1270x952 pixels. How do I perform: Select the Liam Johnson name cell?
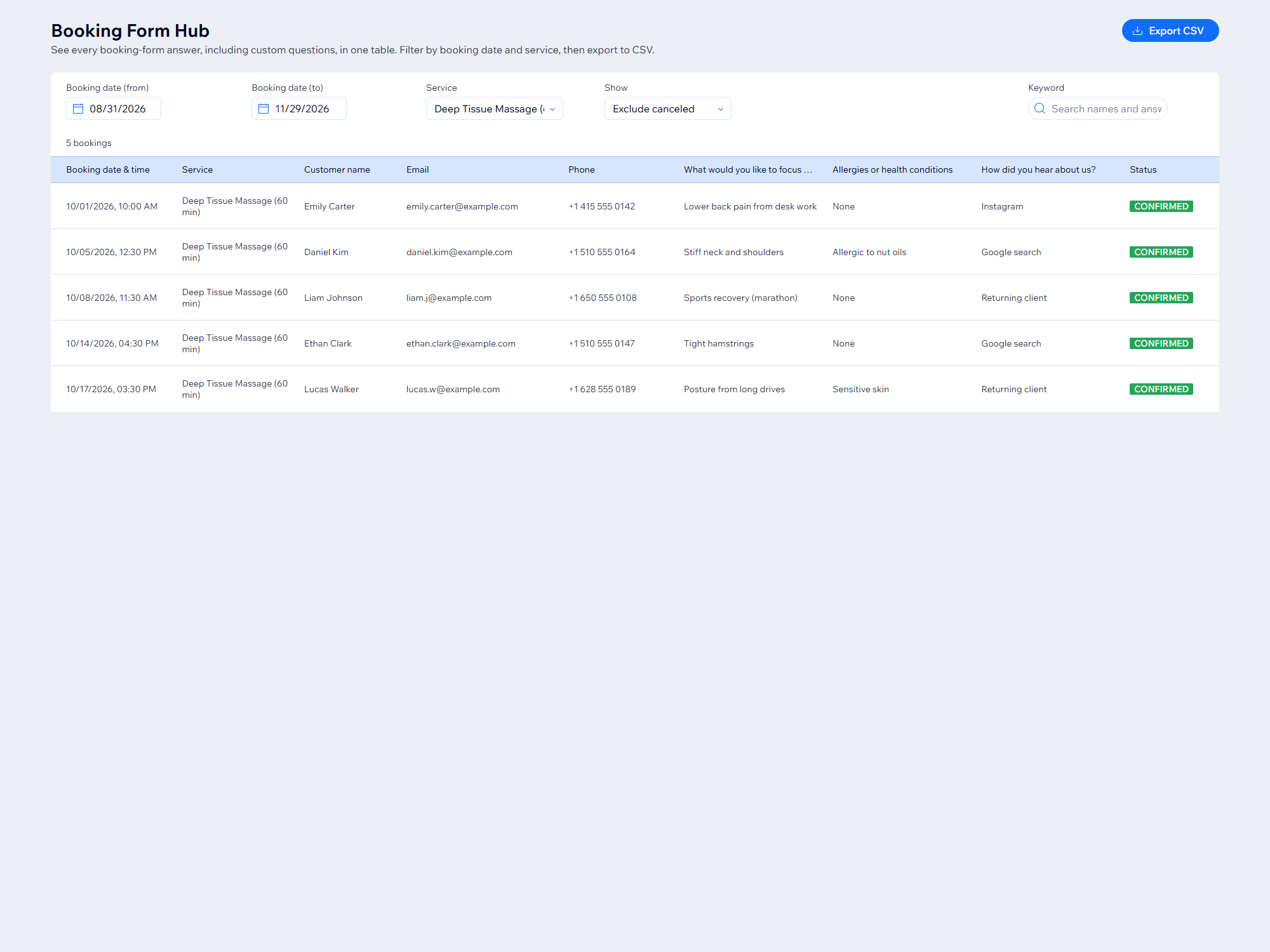coord(333,298)
